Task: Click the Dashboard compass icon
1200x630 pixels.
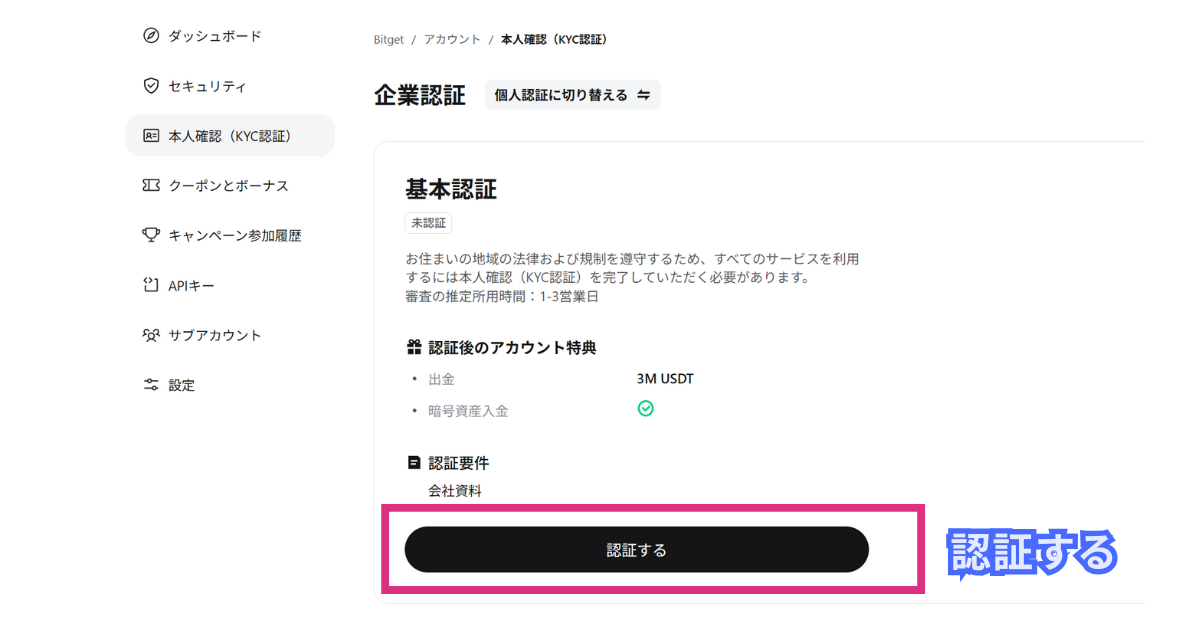Action: tap(151, 36)
